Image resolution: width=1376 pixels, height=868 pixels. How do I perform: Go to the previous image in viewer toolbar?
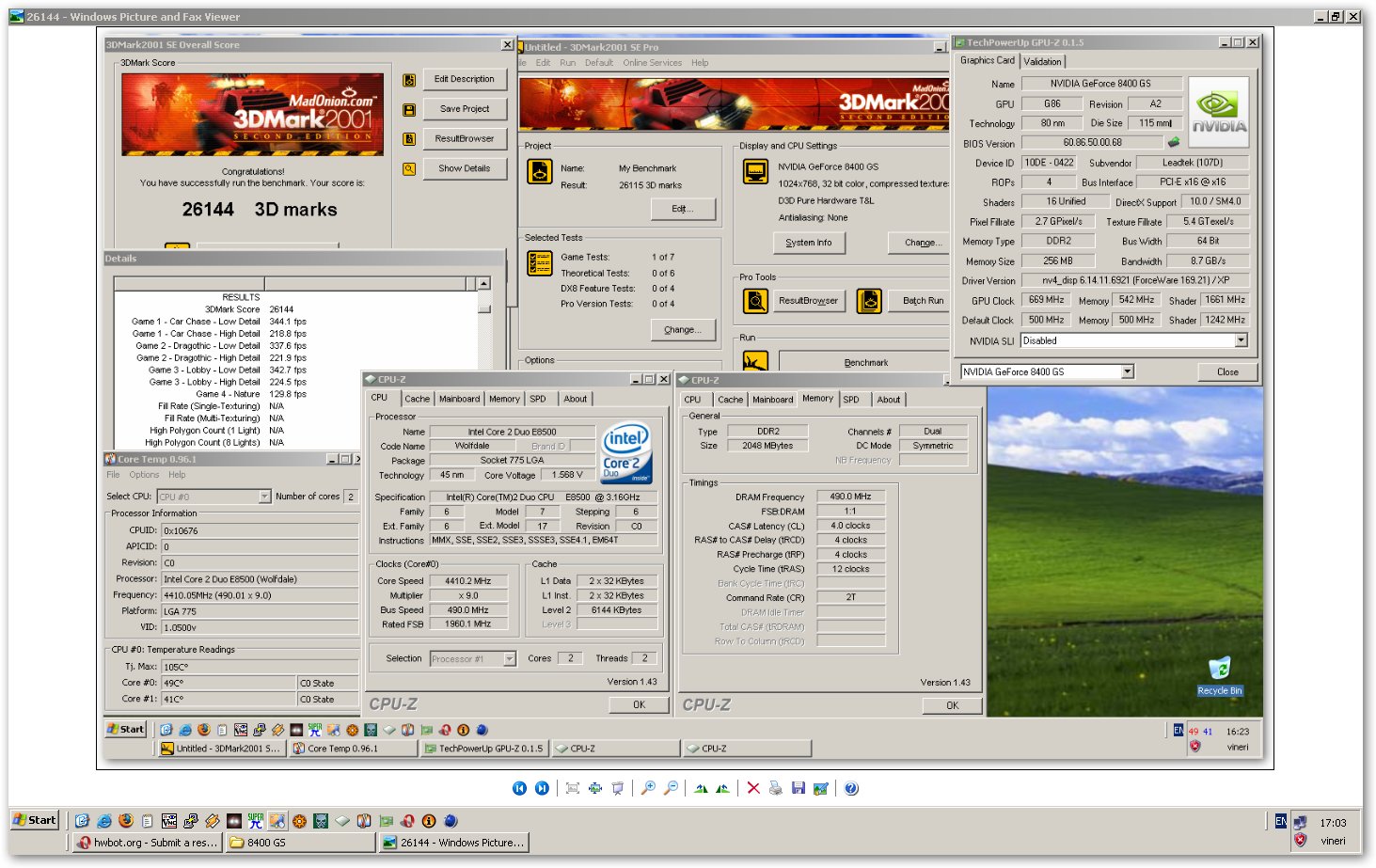tap(519, 788)
